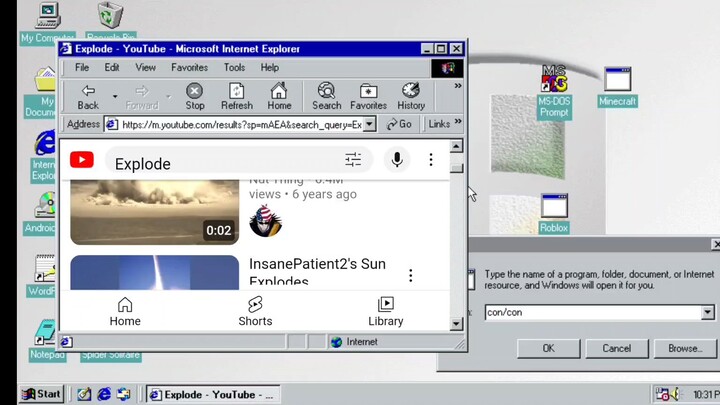Screen dimensions: 720x405
Task: Select the Minecraft desktop icon
Action: tap(618, 87)
